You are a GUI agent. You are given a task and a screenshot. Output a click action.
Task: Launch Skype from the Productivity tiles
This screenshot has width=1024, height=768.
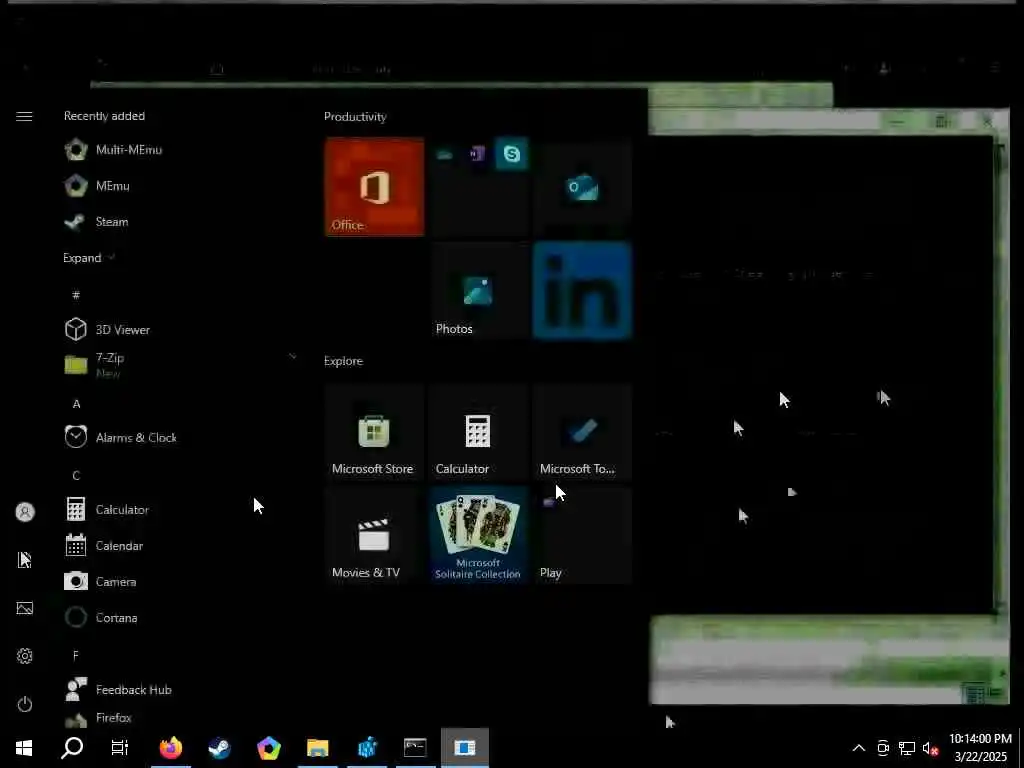[511, 154]
